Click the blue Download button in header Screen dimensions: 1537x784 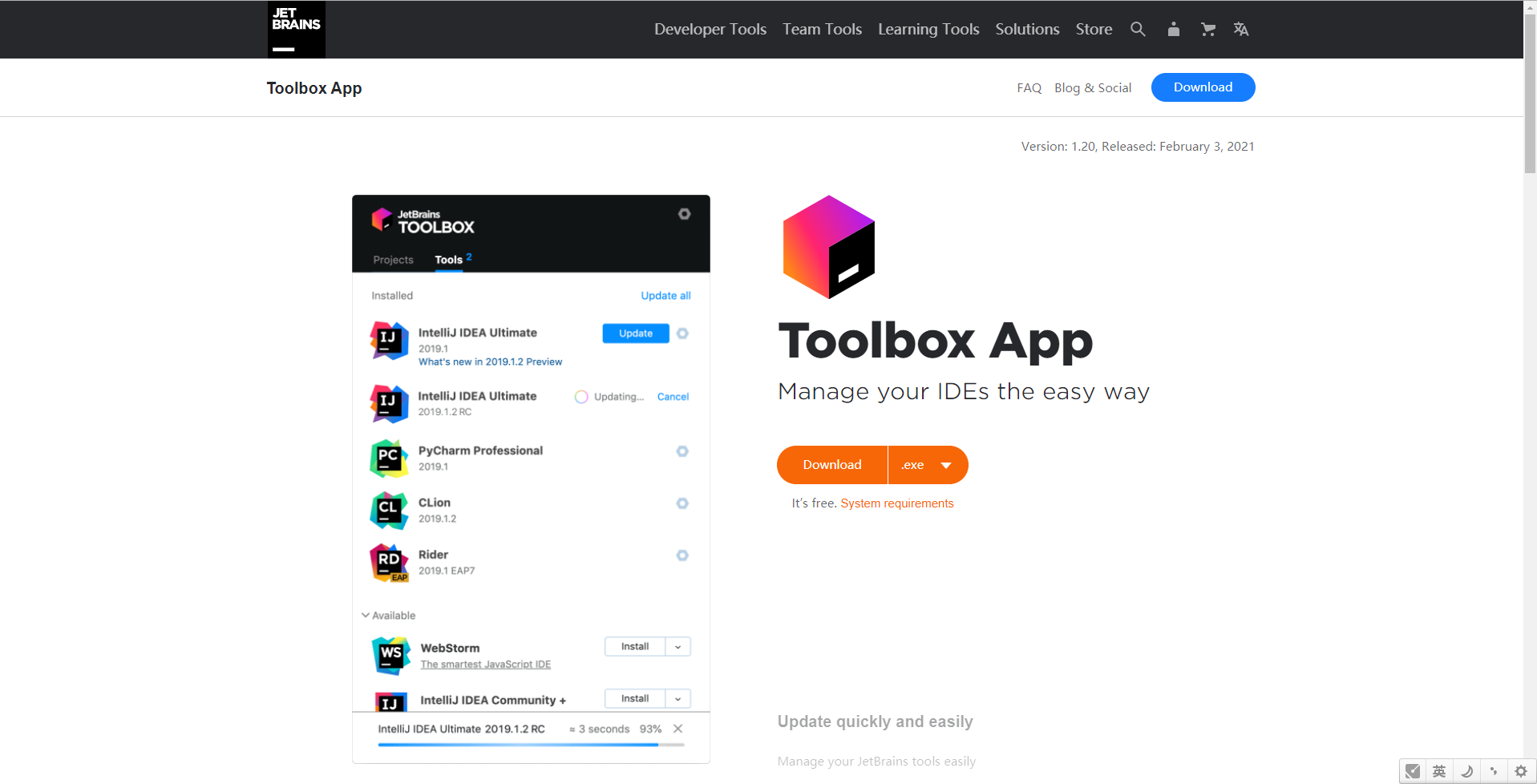[1203, 87]
